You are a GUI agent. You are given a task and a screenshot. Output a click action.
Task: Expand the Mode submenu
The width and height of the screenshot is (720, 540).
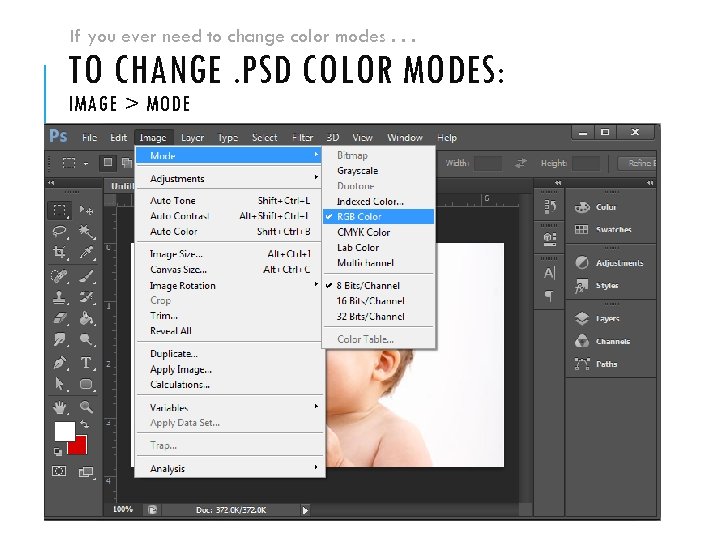(x=229, y=156)
